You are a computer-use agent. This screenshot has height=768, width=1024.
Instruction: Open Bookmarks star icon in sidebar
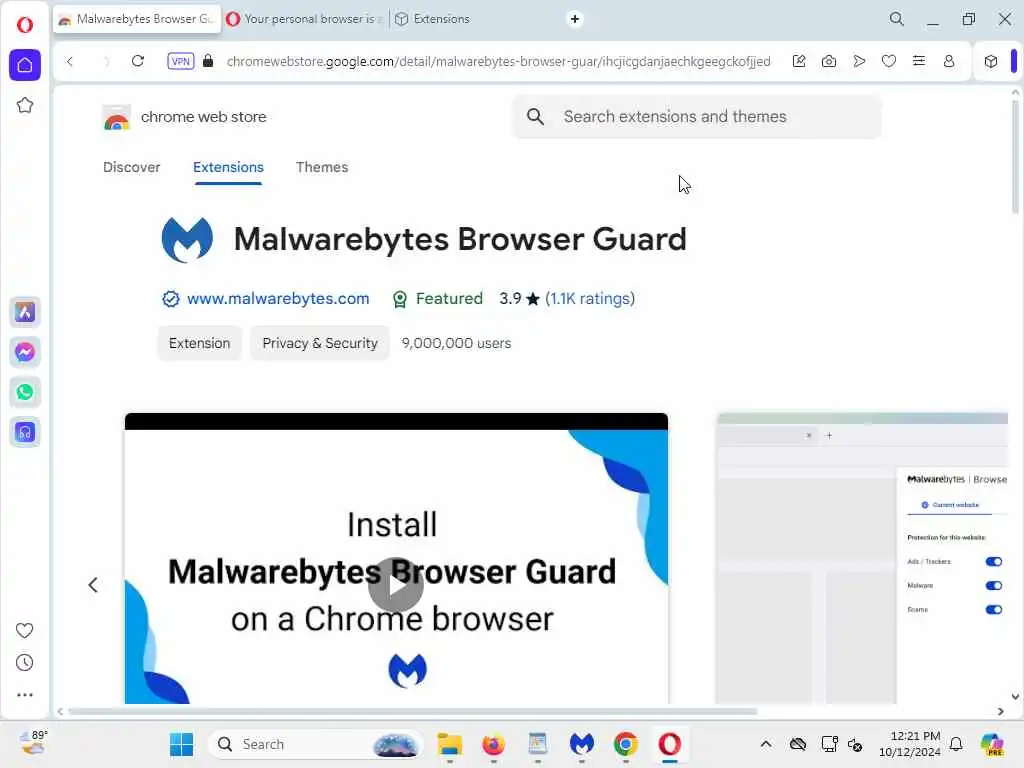coord(25,105)
